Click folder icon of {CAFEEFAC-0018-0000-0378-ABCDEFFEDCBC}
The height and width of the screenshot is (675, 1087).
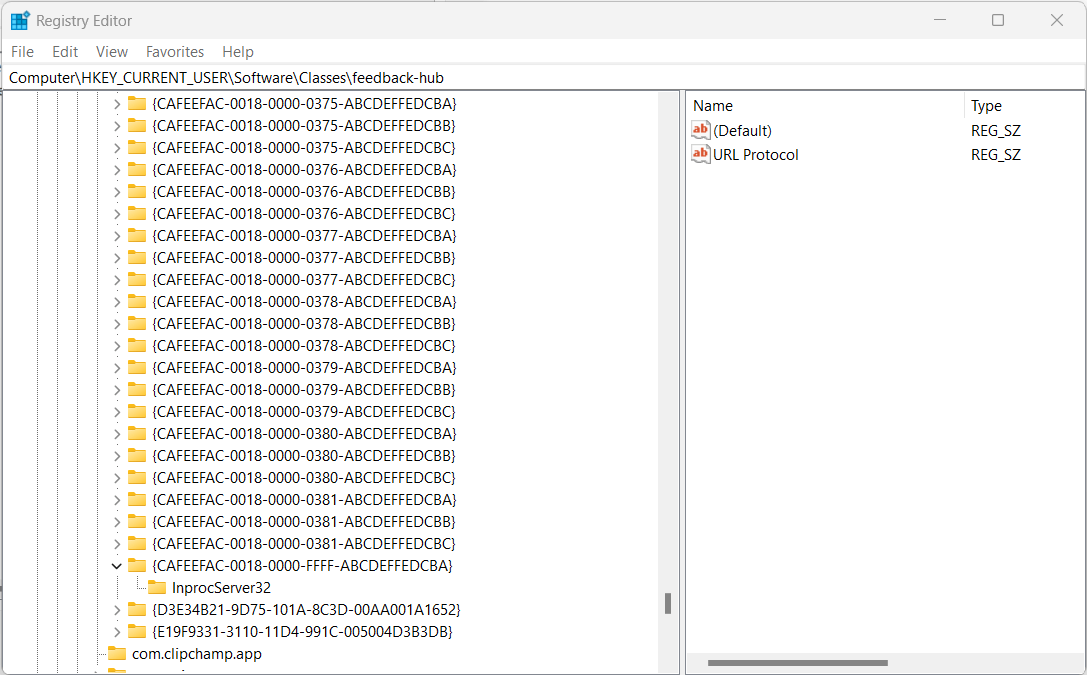(x=137, y=346)
